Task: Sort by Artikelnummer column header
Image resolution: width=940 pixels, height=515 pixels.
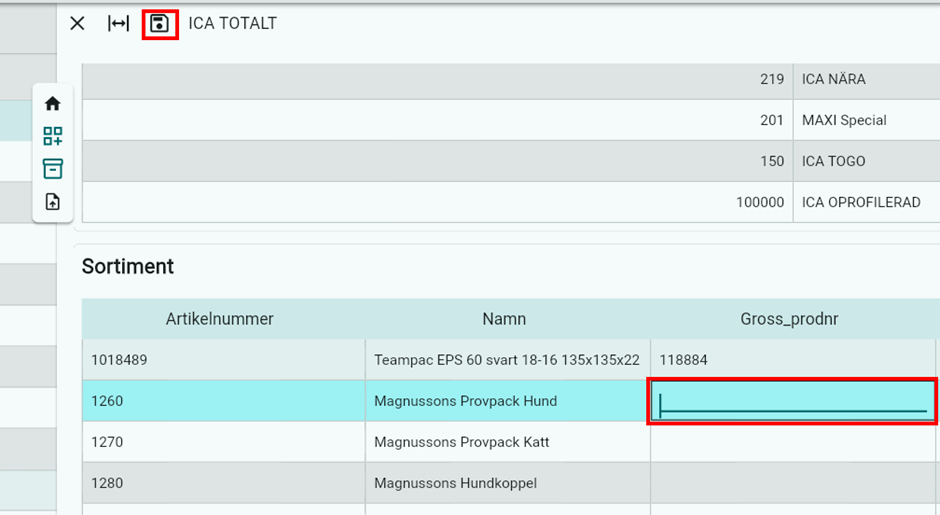Action: (219, 319)
